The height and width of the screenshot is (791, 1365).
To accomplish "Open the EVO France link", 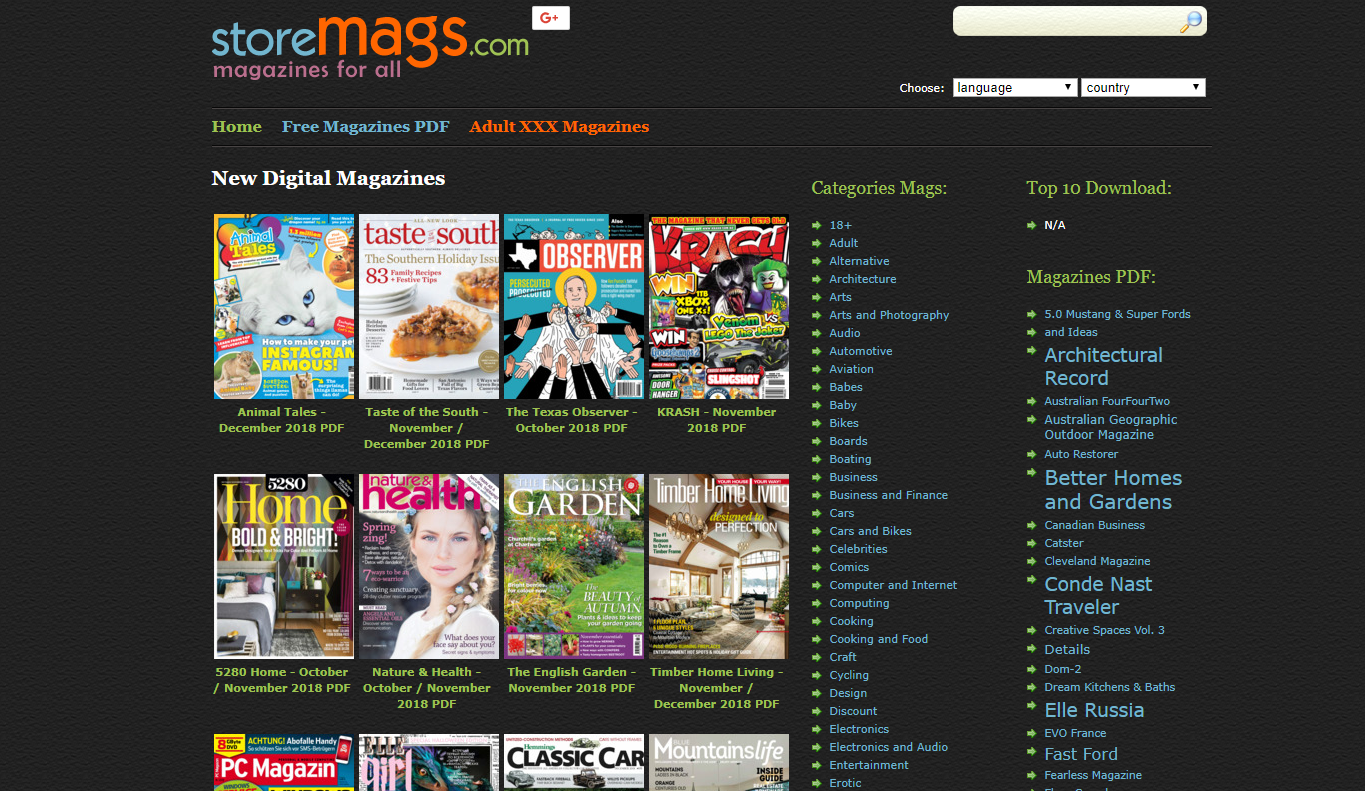I will 1075,733.
